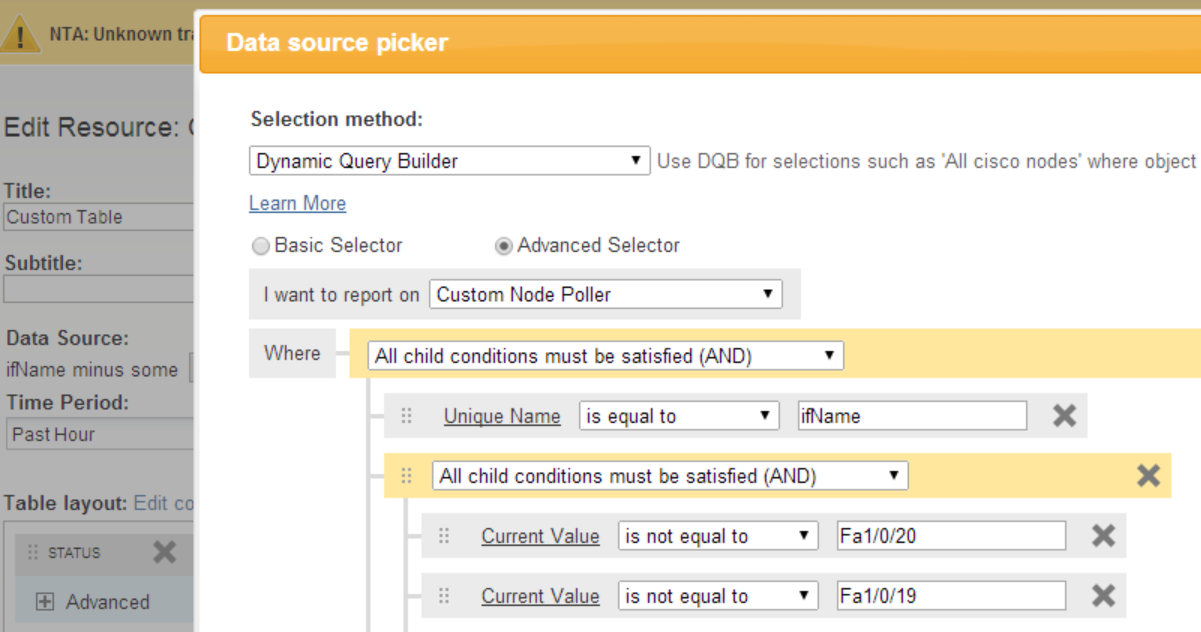Select the Advanced Selector radio button
Image resolution: width=1201 pixels, height=632 pixels.
pos(504,246)
